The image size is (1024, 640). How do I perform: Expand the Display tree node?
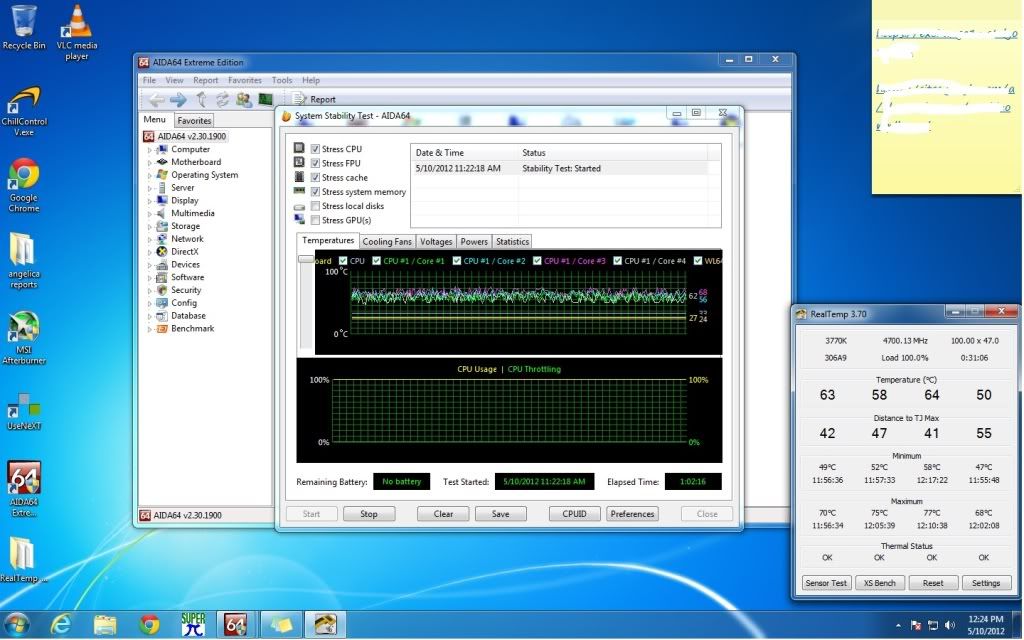(x=150, y=201)
